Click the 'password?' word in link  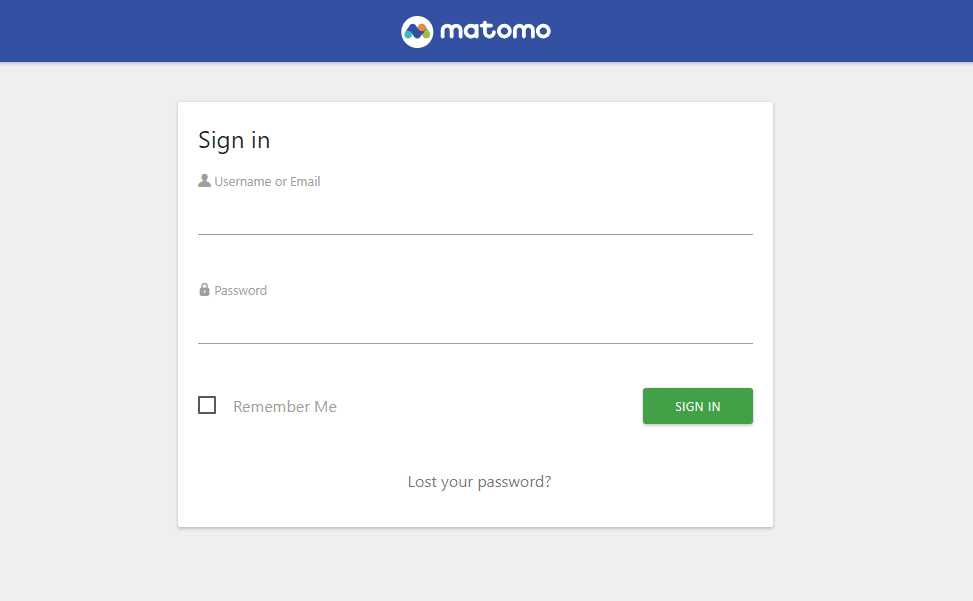tap(514, 482)
